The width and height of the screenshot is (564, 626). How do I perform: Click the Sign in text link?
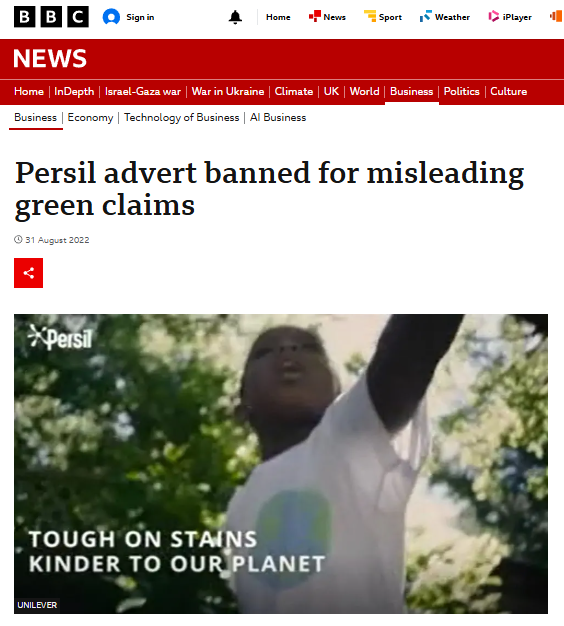tap(140, 17)
